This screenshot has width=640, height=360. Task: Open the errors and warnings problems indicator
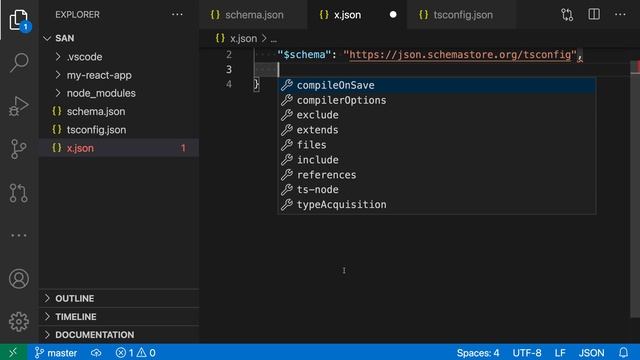(x=136, y=353)
